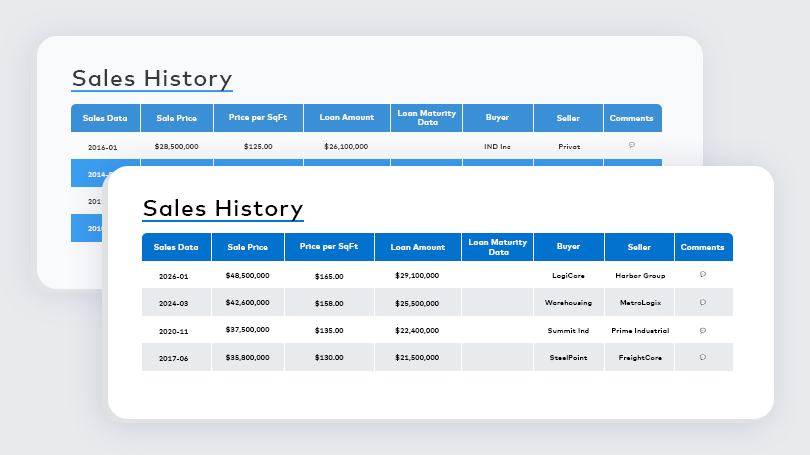Click the SteelPoint buyer cell
The height and width of the screenshot is (455, 810).
568,357
